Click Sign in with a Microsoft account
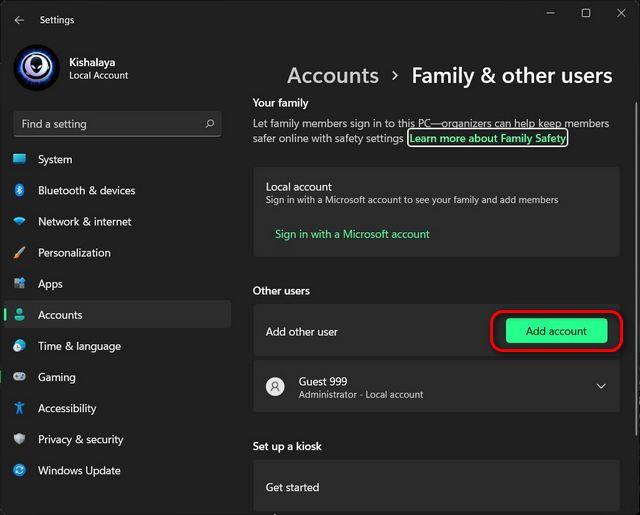The width and height of the screenshot is (640, 515). point(352,234)
